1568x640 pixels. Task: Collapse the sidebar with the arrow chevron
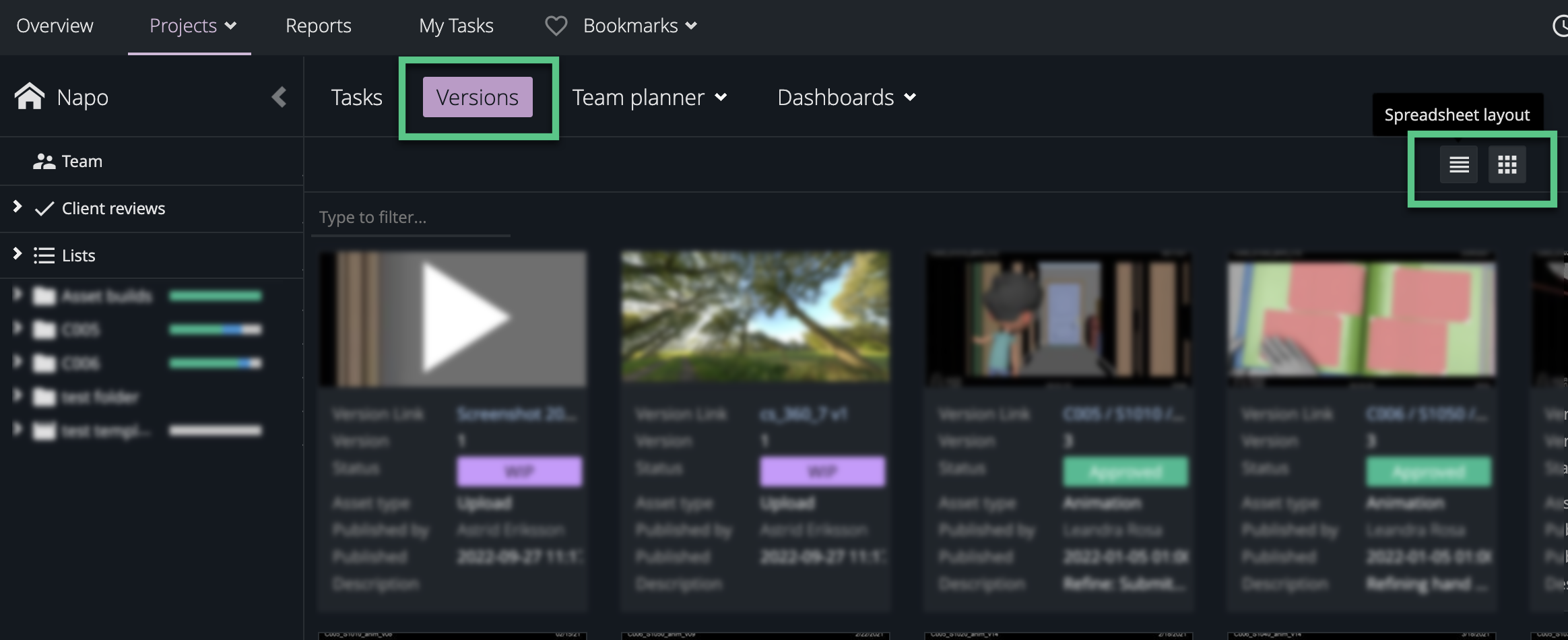(x=280, y=97)
